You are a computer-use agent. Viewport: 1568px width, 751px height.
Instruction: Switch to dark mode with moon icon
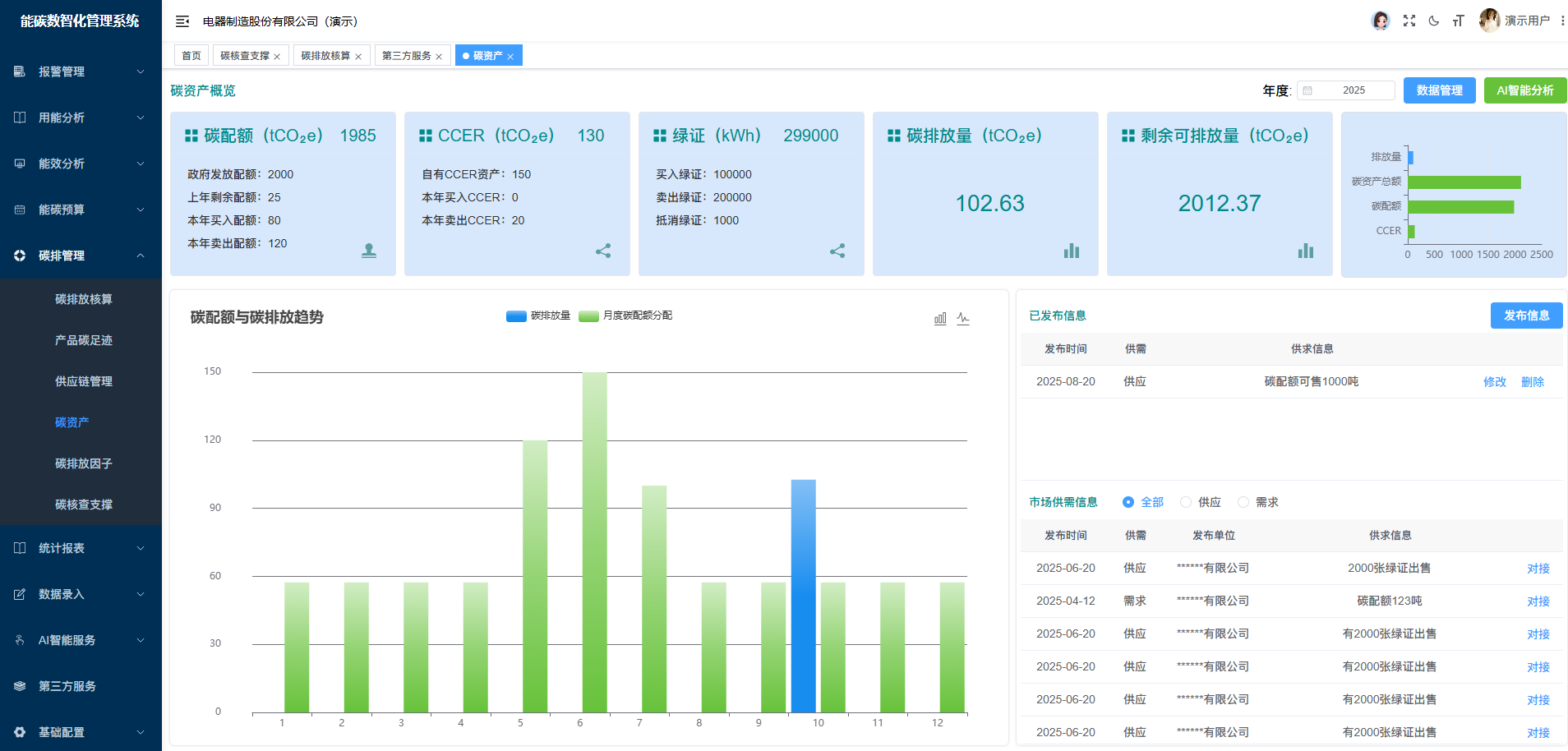click(x=1434, y=21)
